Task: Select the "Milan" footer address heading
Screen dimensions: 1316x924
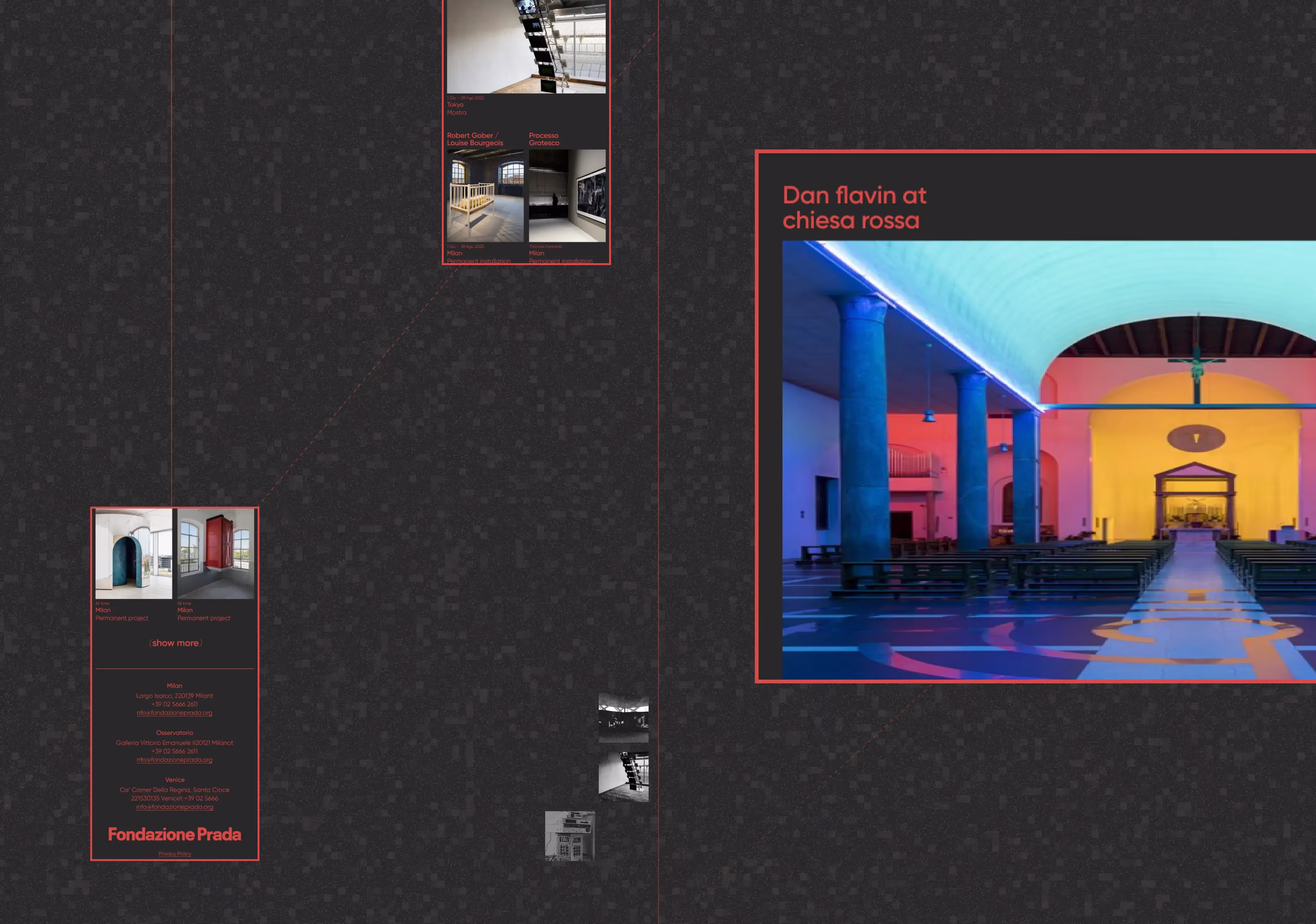Action: coord(175,686)
